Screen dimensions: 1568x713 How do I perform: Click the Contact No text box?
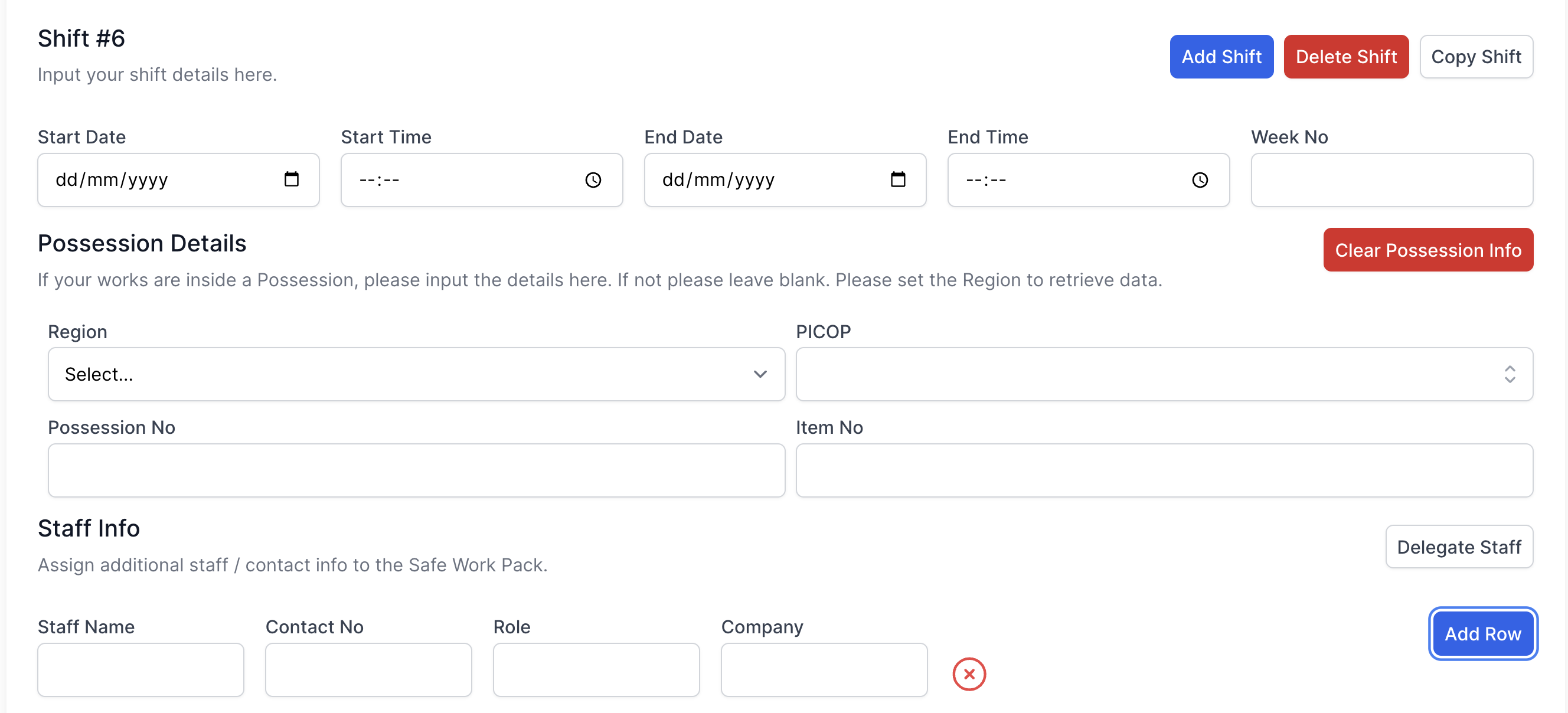point(368,670)
